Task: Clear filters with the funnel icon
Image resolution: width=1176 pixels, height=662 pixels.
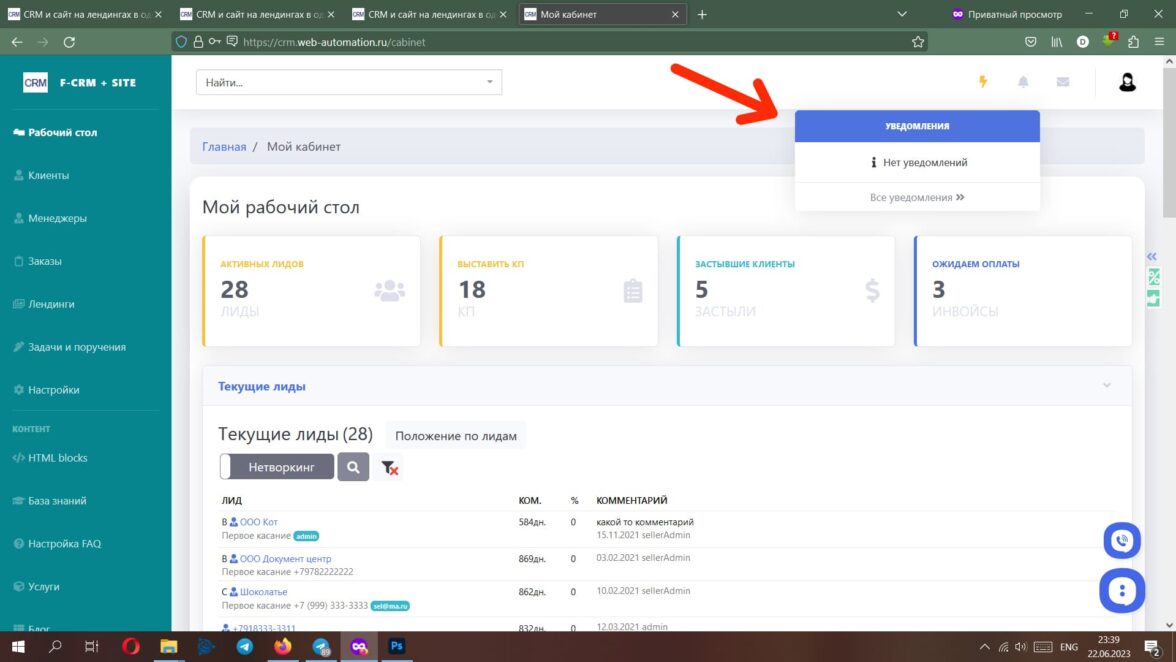Action: pyautogui.click(x=390, y=467)
